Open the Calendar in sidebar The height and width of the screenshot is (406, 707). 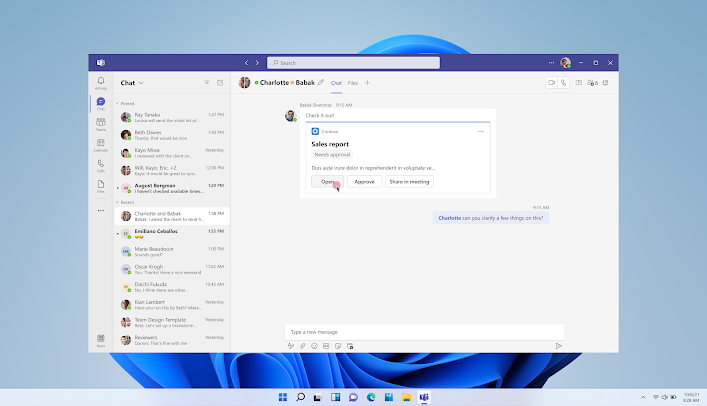101,145
